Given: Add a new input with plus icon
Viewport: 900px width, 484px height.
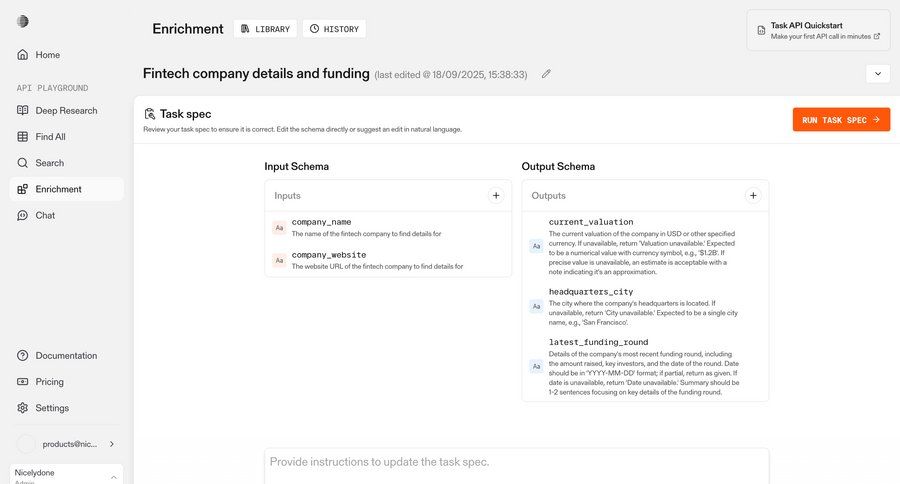Looking at the screenshot, I should [x=496, y=196].
